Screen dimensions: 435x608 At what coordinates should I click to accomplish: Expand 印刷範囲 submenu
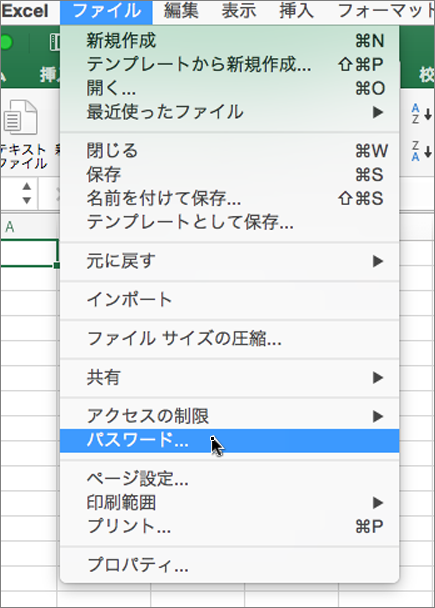230,503
